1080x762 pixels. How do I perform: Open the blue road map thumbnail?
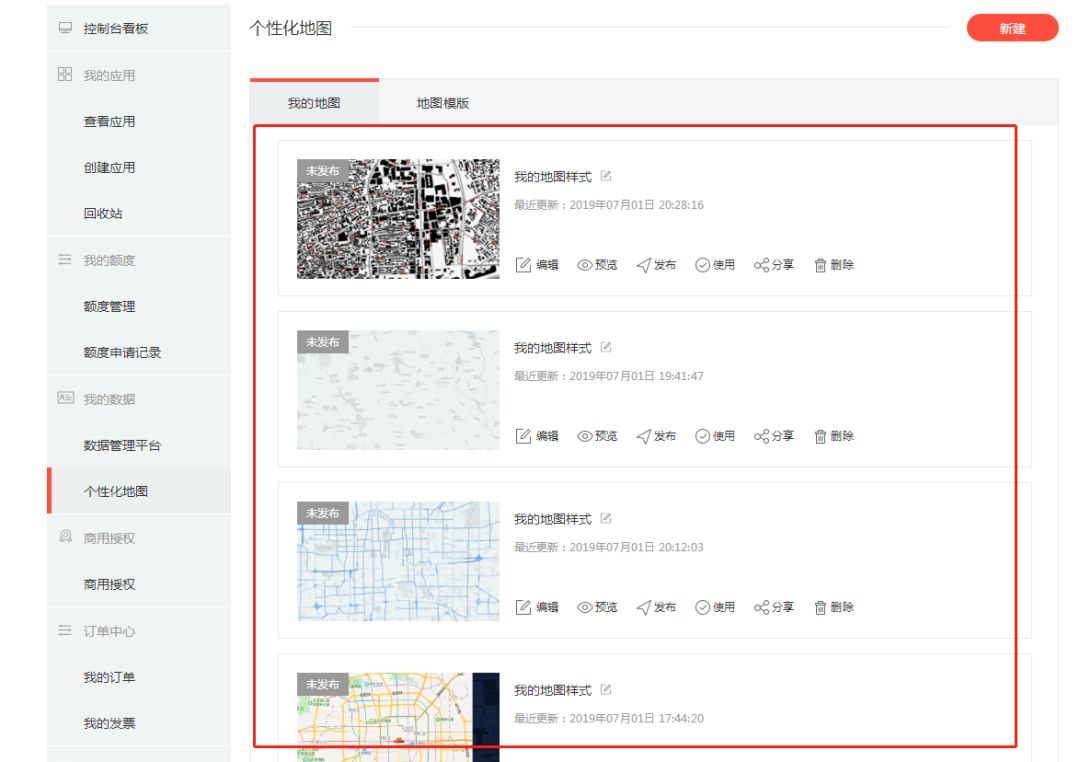(398, 562)
